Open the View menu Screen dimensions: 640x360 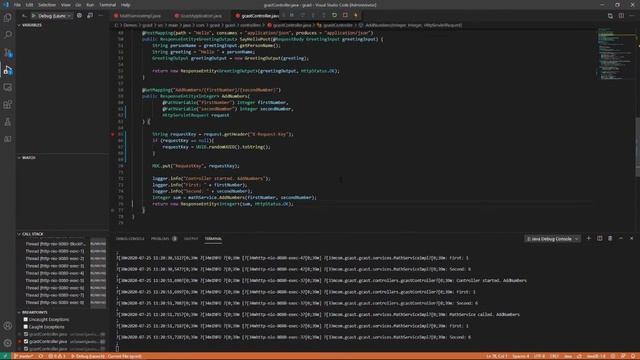[x=65, y=5]
